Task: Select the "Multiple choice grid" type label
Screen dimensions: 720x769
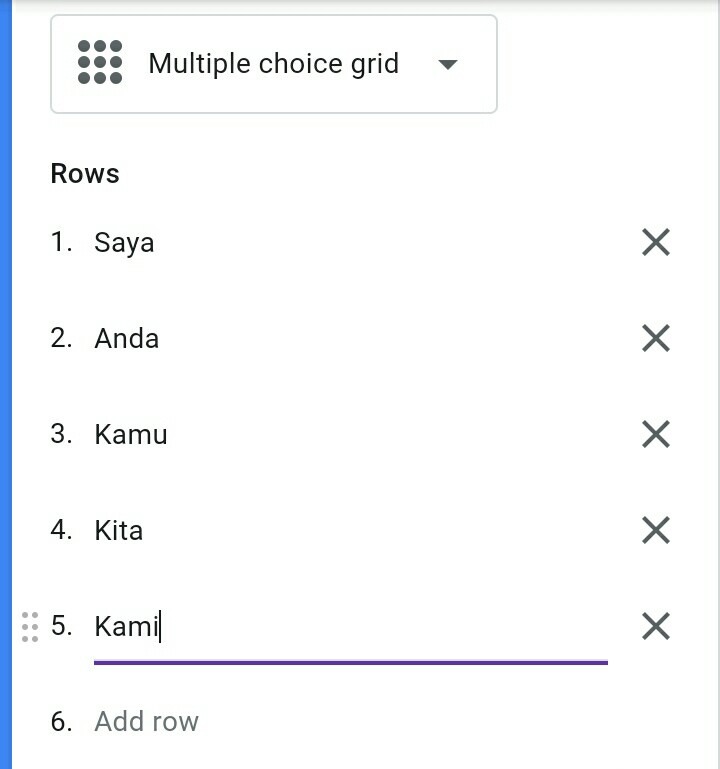Action: point(273,64)
